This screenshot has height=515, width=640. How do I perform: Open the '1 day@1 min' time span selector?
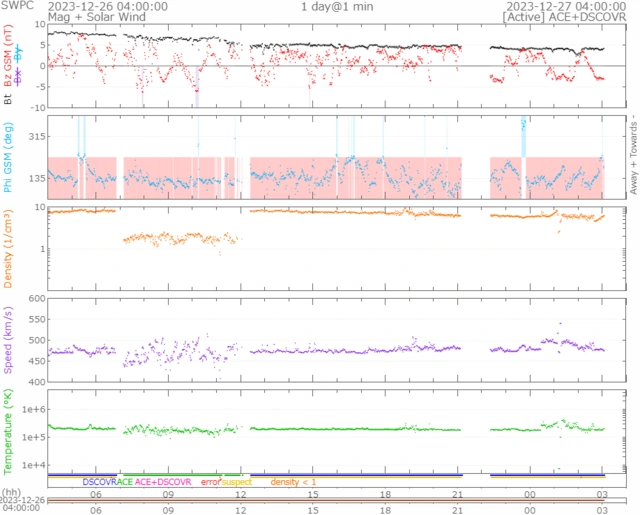point(337,7)
